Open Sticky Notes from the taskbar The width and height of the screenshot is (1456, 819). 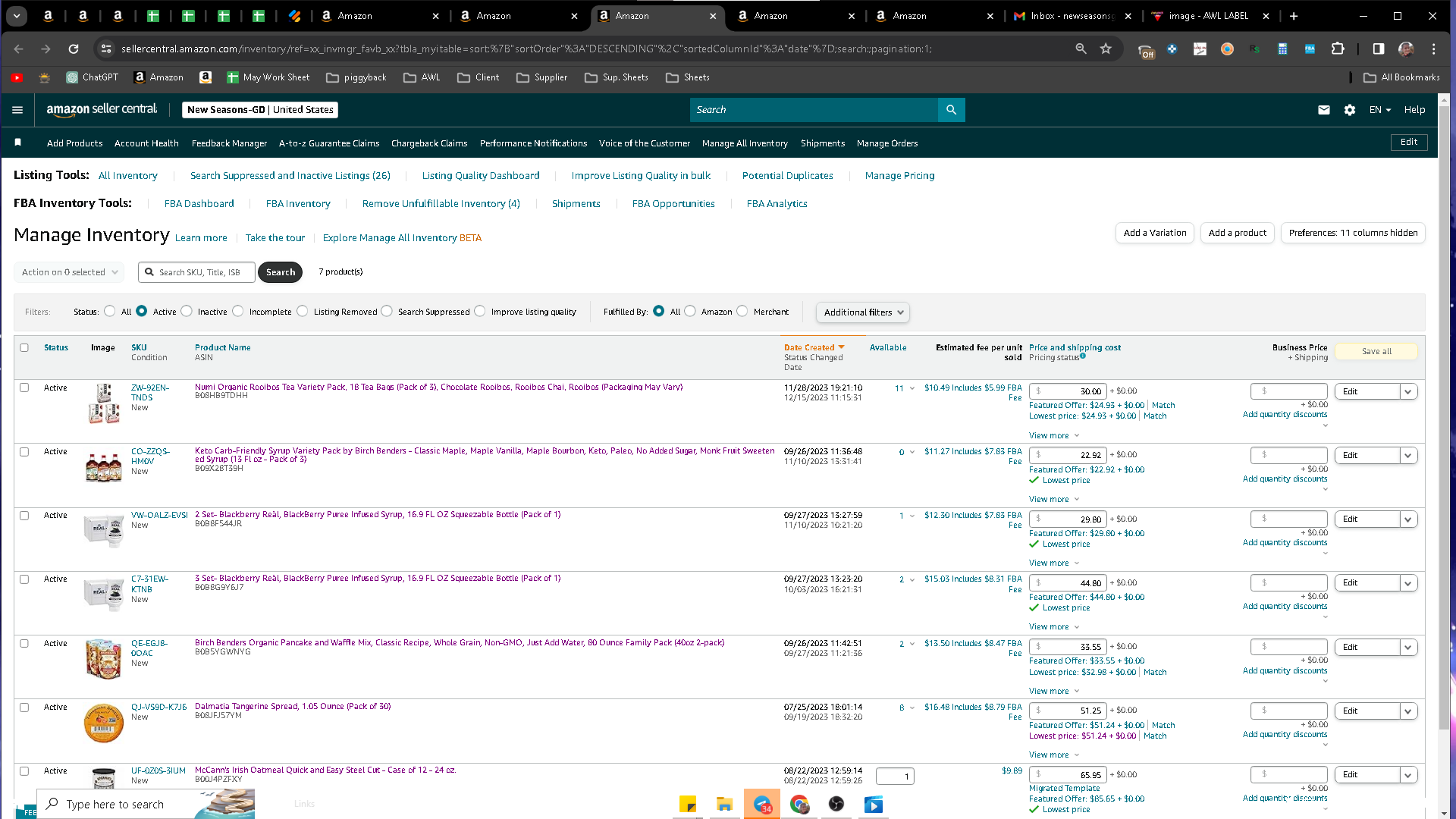tap(688, 805)
